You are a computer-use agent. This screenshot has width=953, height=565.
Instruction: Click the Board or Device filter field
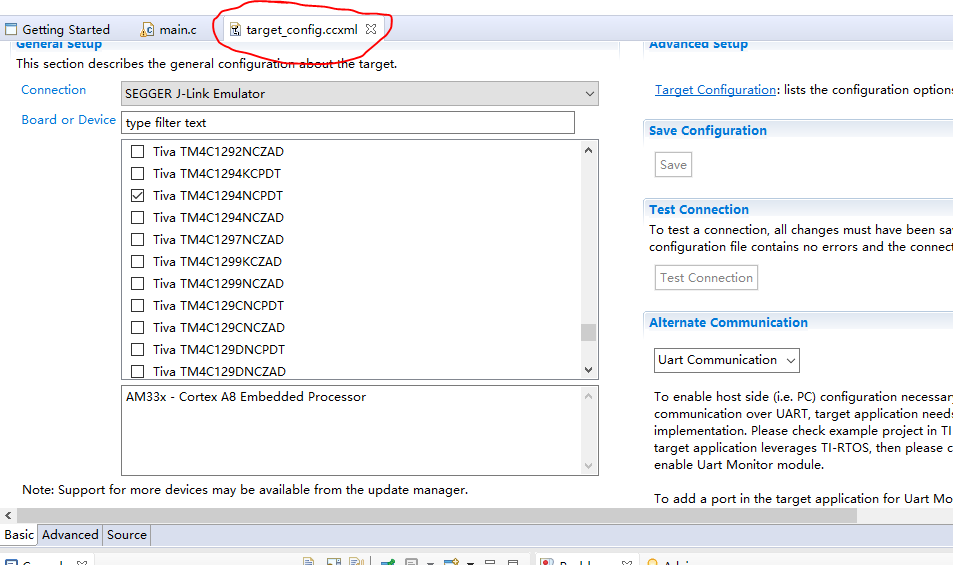click(x=348, y=123)
